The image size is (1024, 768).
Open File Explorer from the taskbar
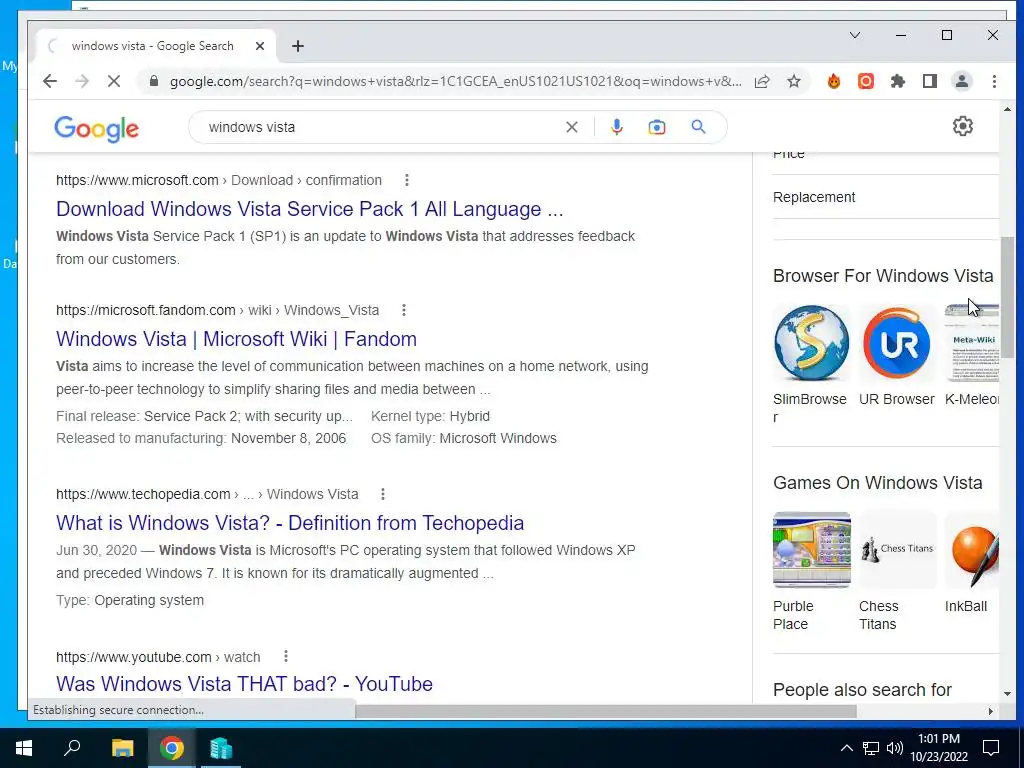point(122,748)
